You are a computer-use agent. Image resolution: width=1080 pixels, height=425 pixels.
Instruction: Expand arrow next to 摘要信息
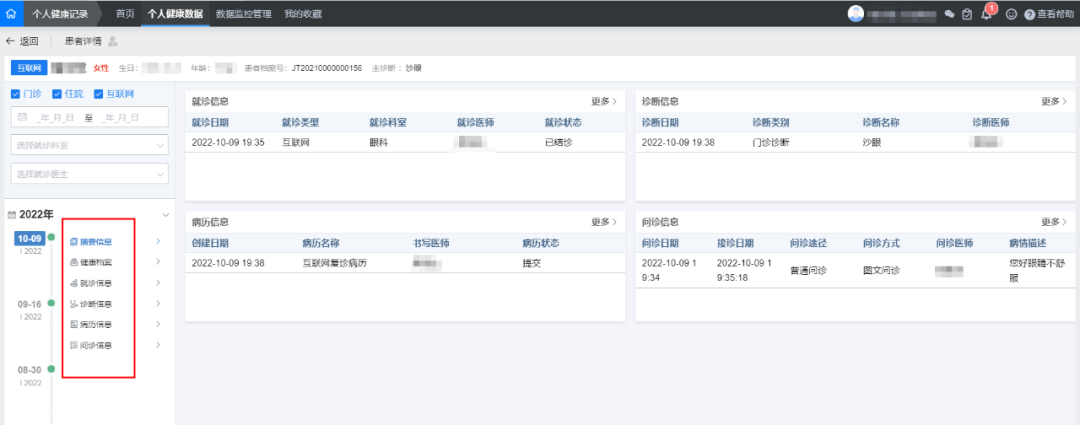[158, 242]
